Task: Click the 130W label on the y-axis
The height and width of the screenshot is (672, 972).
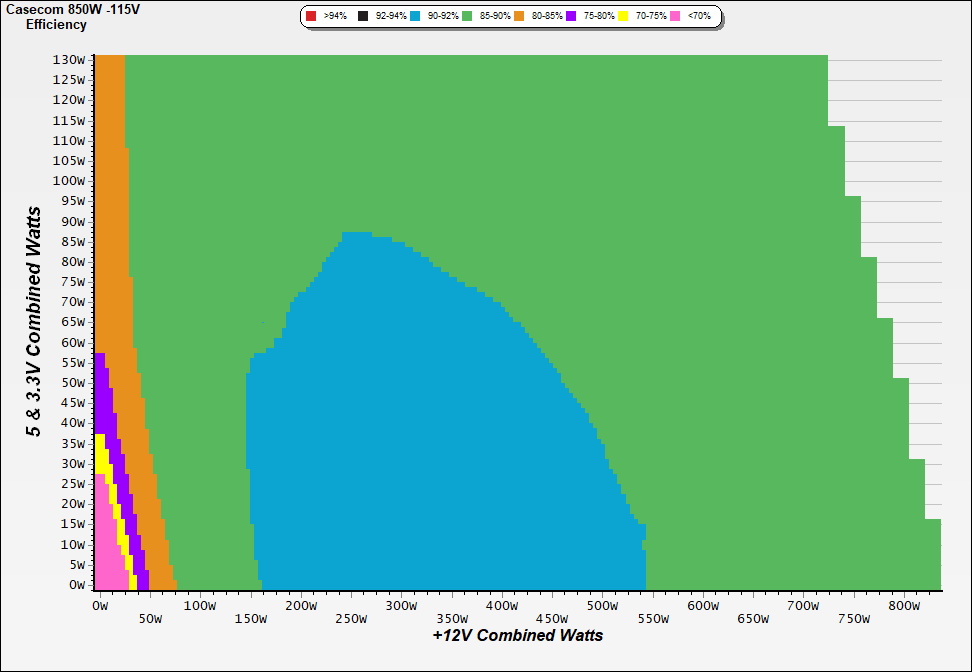Action: (x=69, y=59)
